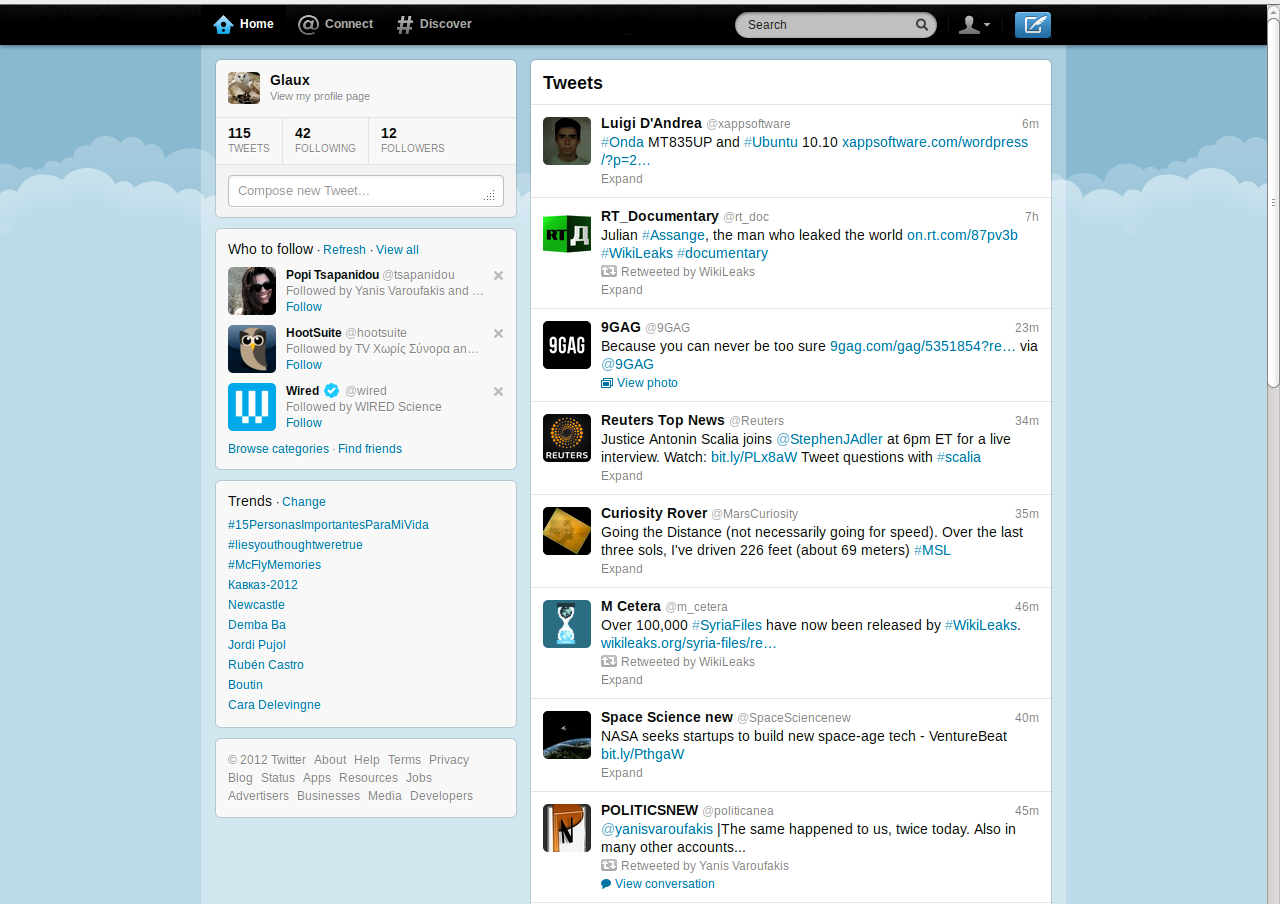Click View all suggestions link

397,250
